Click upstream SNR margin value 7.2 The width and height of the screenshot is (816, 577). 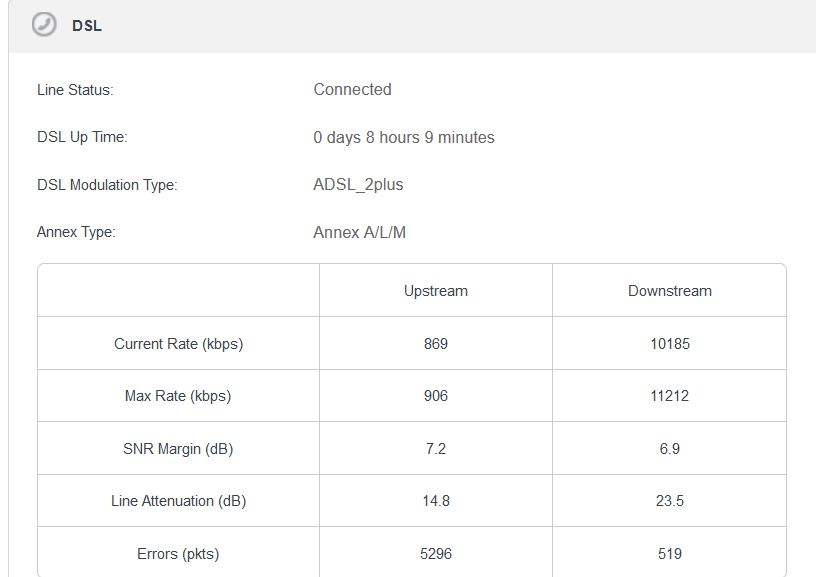point(435,449)
